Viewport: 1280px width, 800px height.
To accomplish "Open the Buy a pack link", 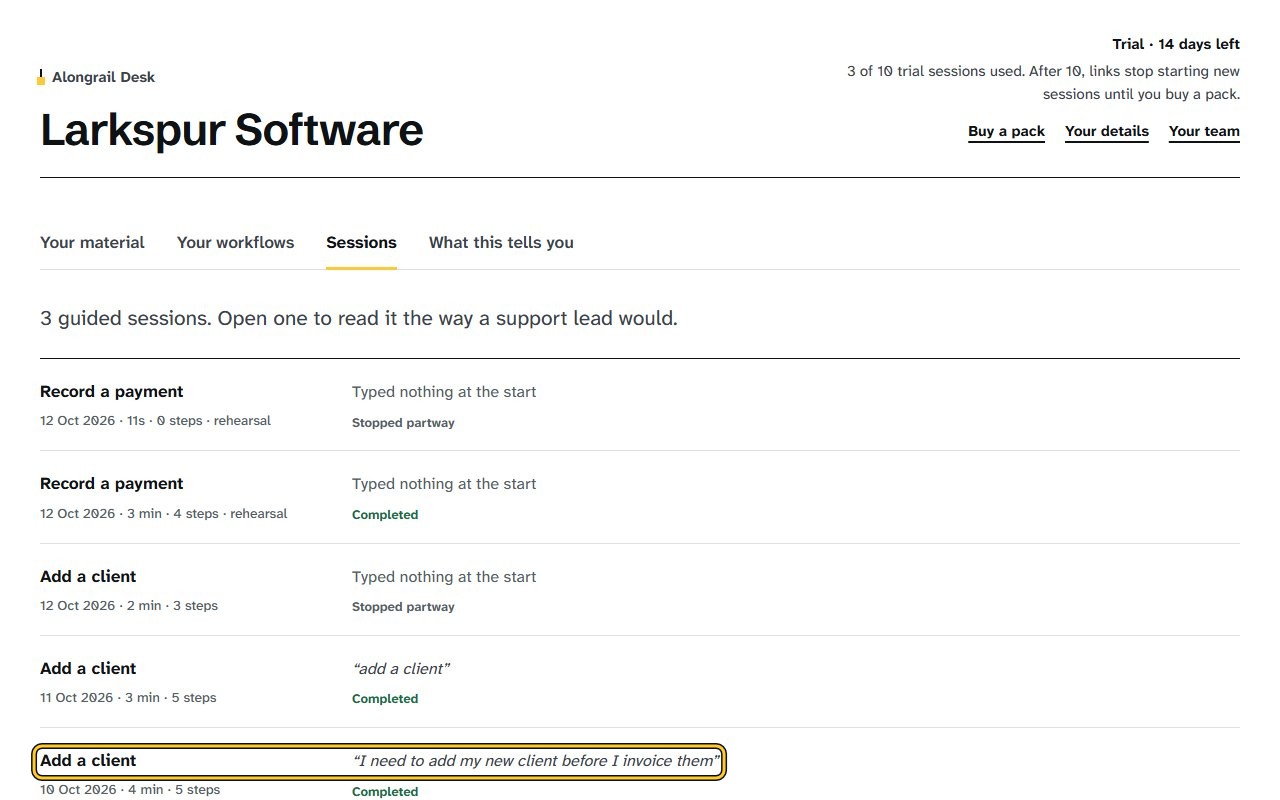I will pyautogui.click(x=1006, y=131).
